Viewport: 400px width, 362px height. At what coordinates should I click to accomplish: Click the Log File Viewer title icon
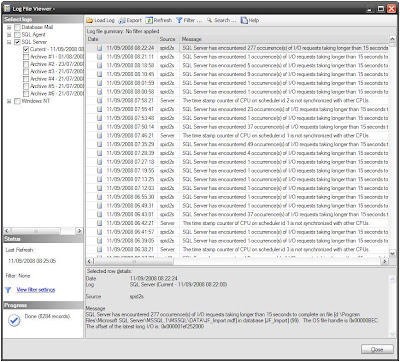(x=7, y=9)
